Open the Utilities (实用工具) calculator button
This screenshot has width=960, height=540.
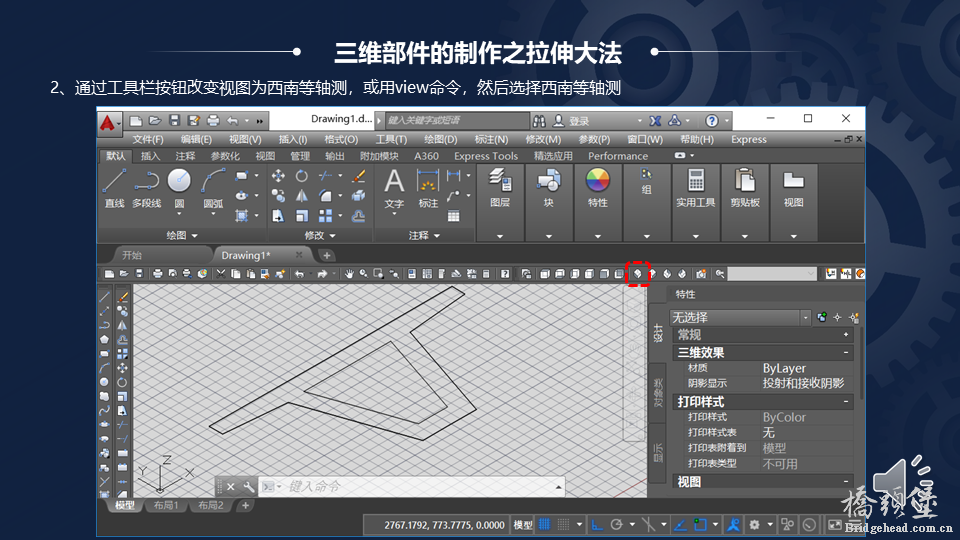click(x=696, y=189)
